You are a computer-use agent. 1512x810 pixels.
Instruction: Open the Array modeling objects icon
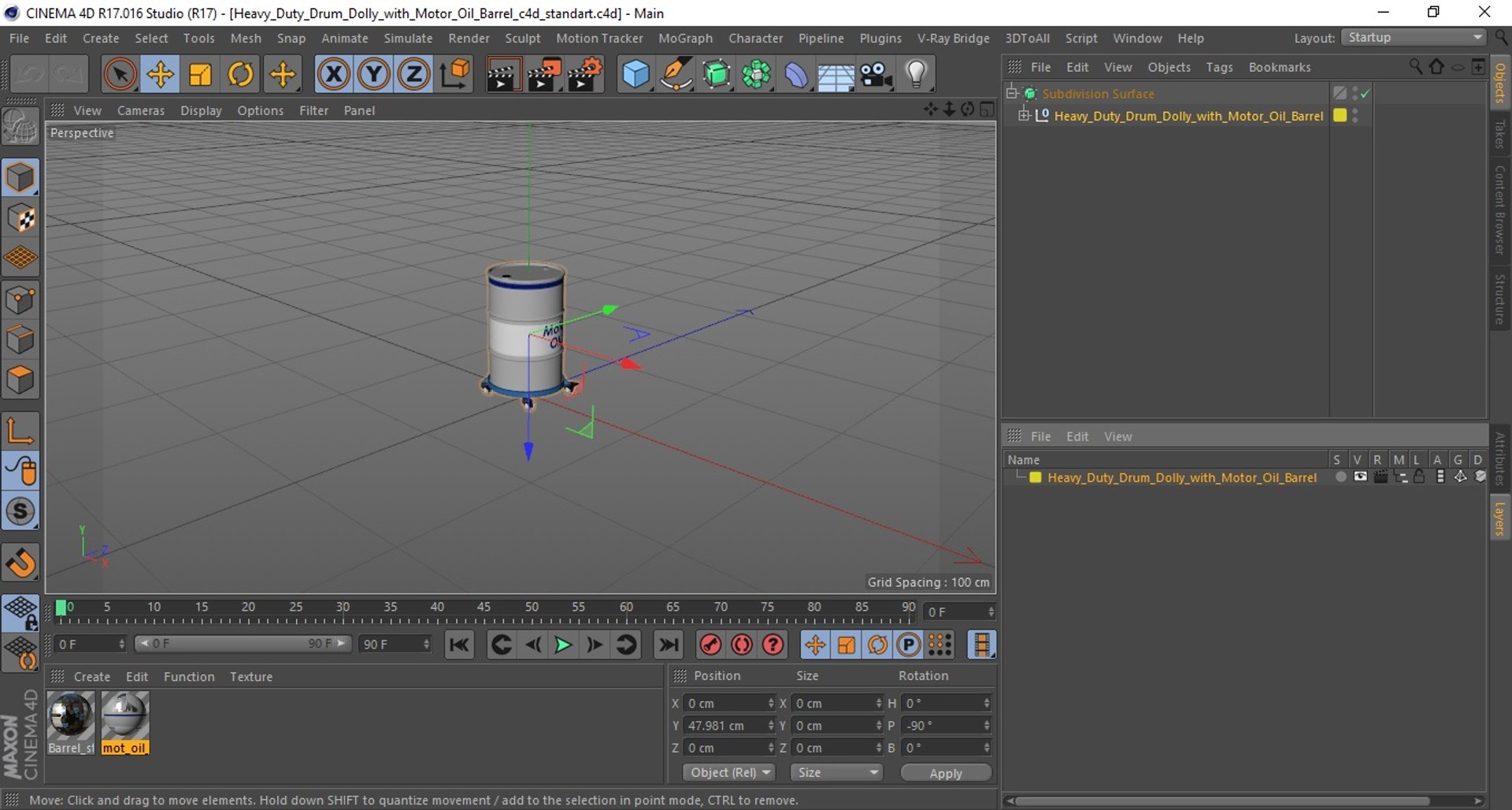coord(756,75)
